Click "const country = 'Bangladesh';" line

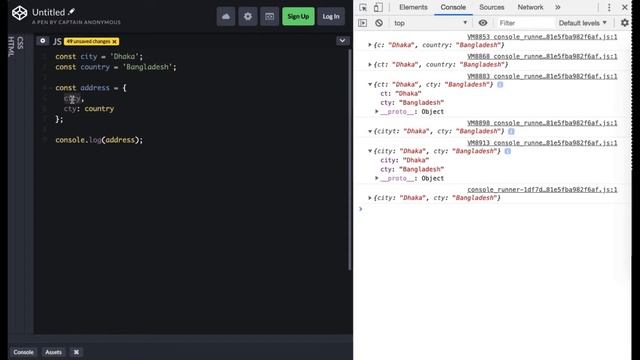116,67
